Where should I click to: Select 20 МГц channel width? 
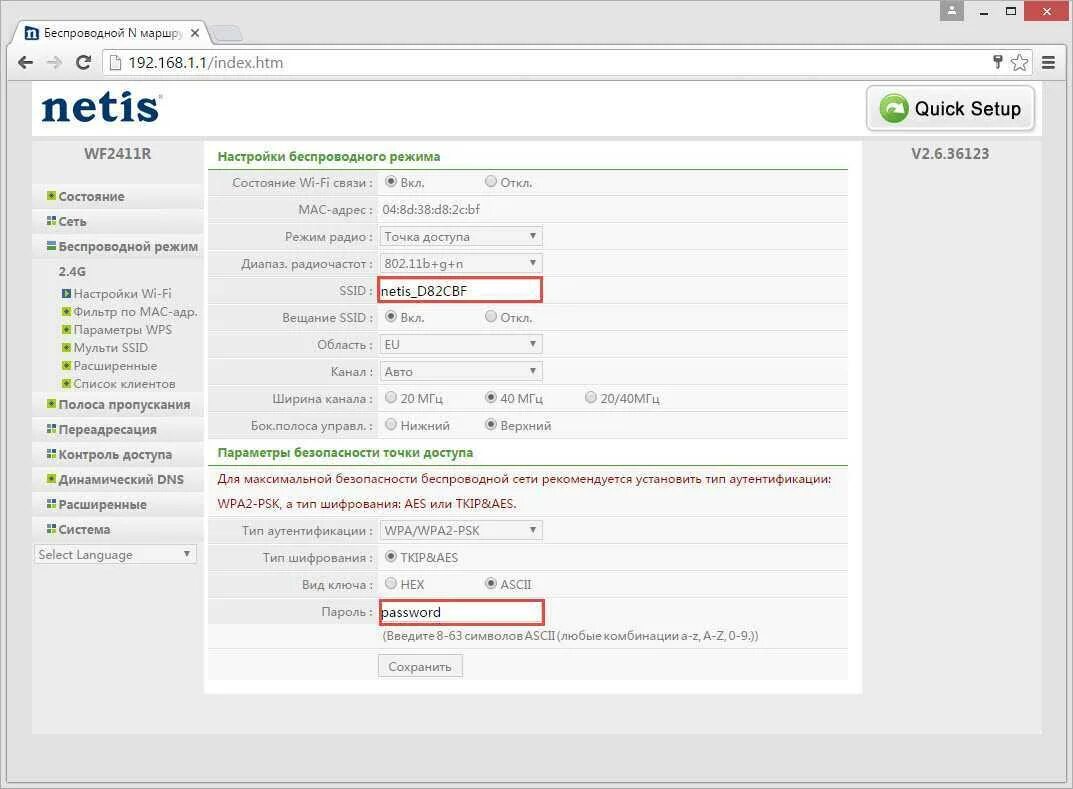pyautogui.click(x=391, y=398)
